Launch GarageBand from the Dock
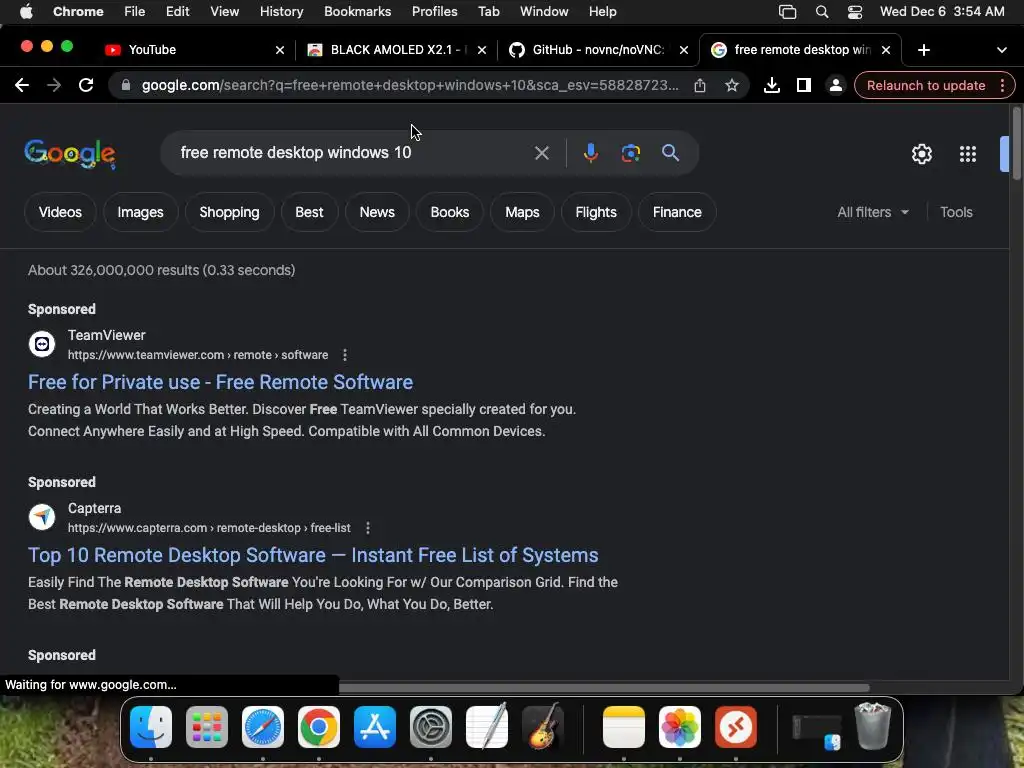Viewport: 1024px width, 768px height. click(x=543, y=727)
